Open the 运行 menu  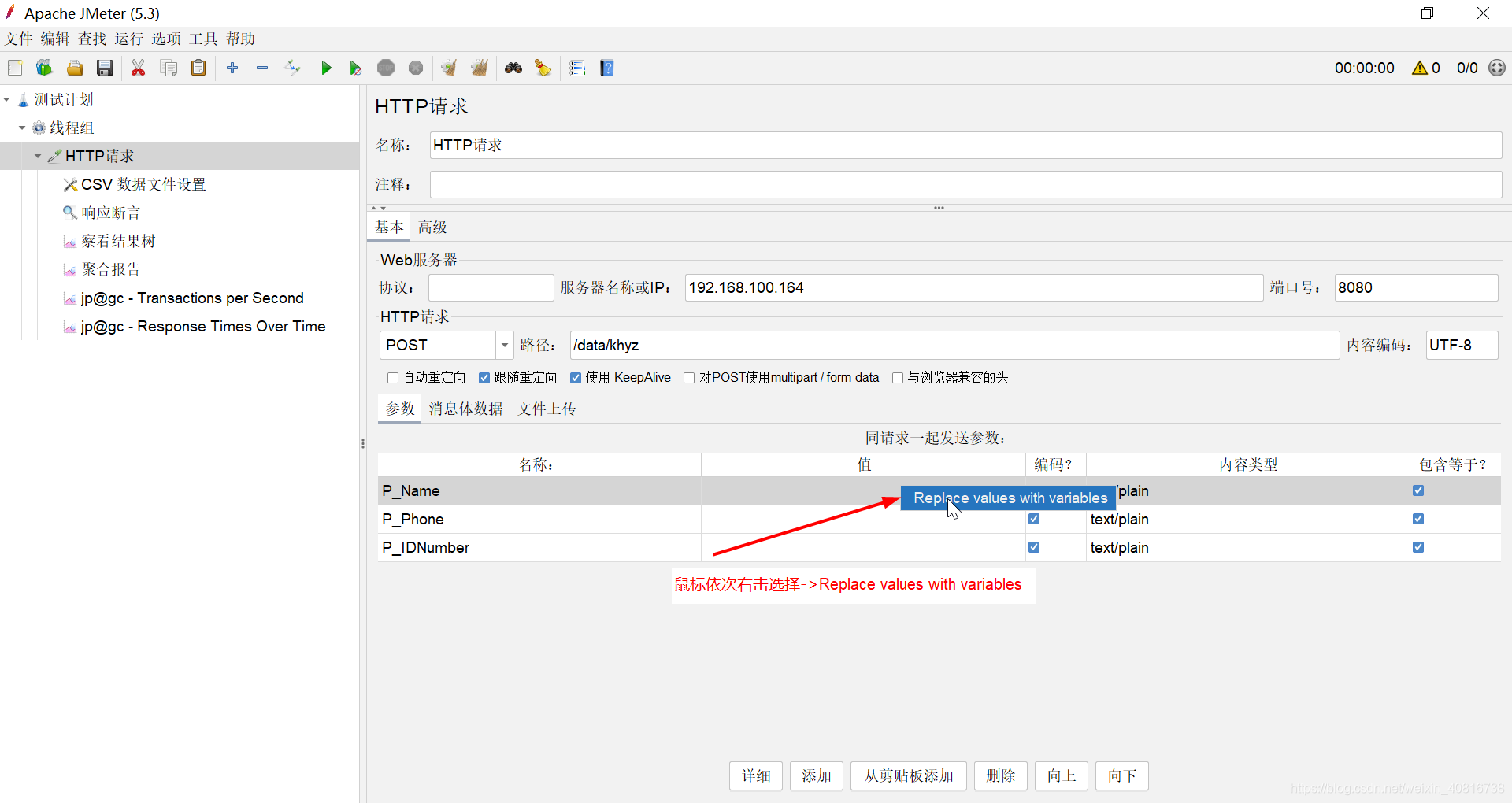[x=129, y=39]
